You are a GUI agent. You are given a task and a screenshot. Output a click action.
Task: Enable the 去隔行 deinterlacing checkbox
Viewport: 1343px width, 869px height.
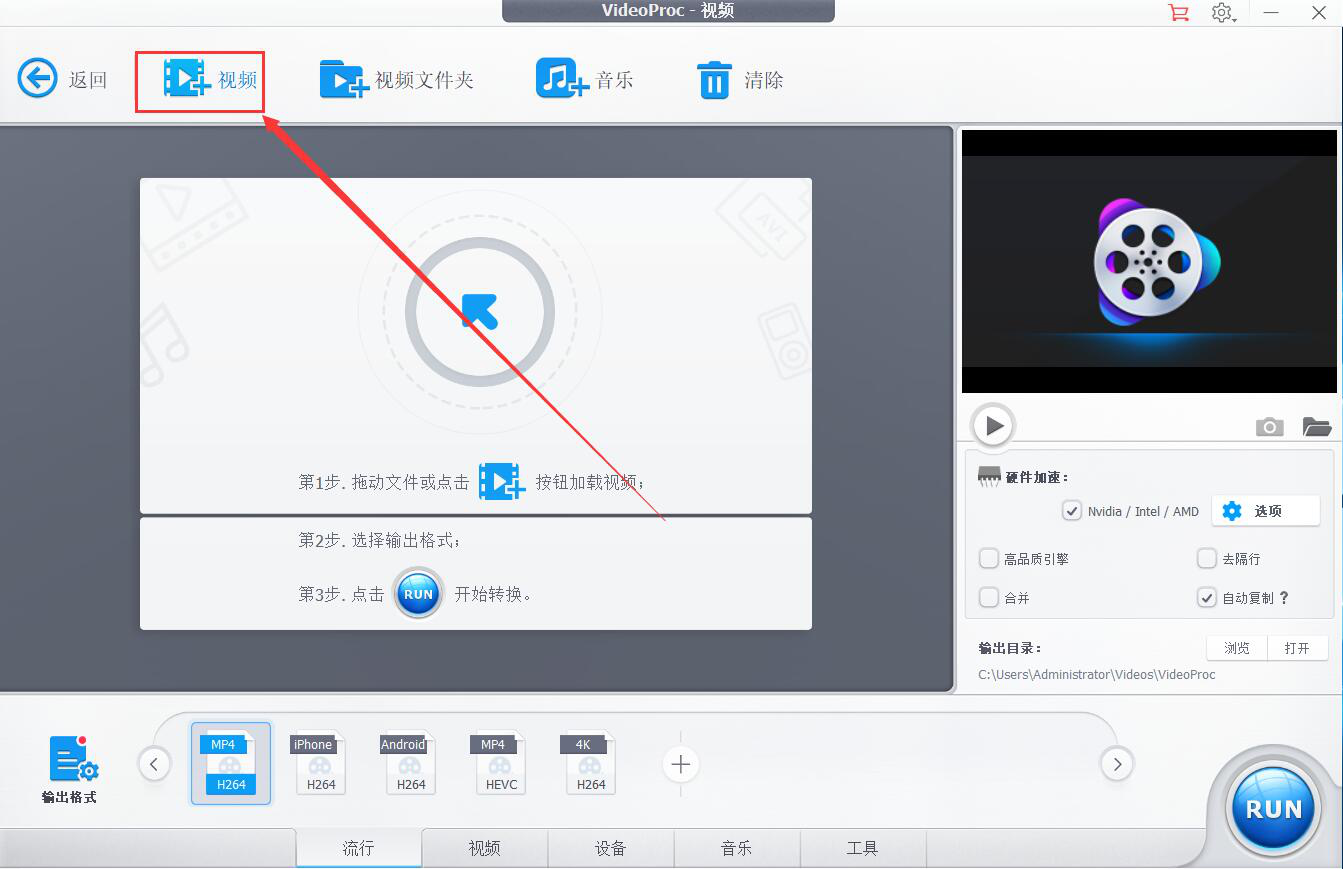1207,559
